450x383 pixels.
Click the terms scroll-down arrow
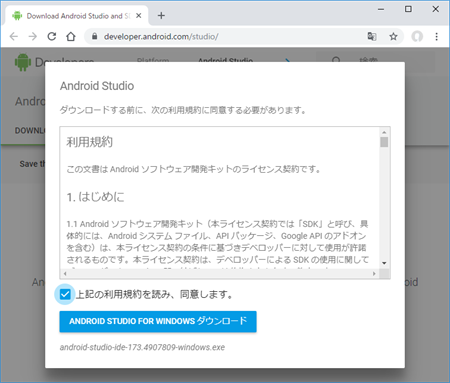tap(384, 263)
